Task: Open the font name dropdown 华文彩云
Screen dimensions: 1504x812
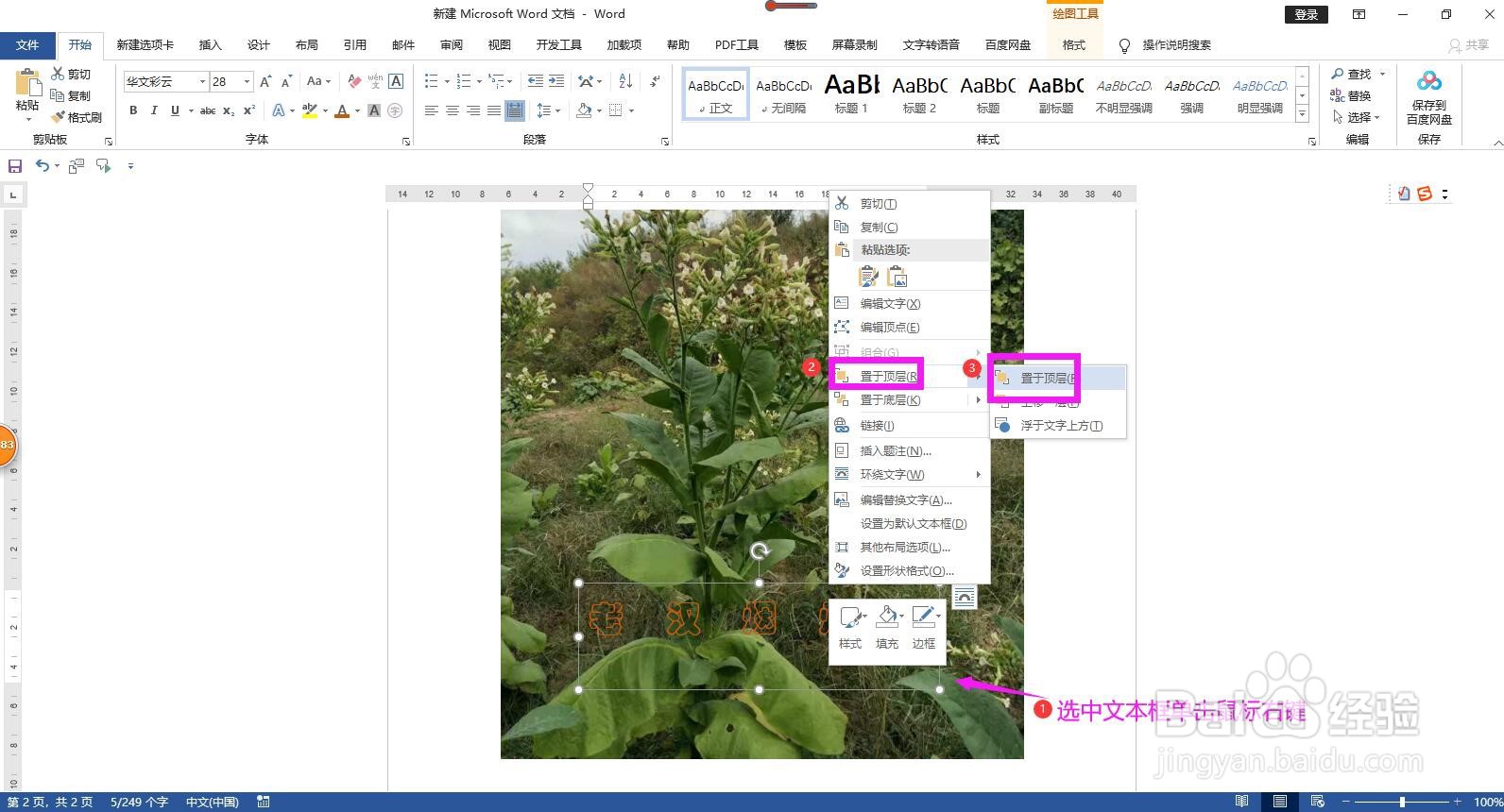Action: pyautogui.click(x=202, y=81)
